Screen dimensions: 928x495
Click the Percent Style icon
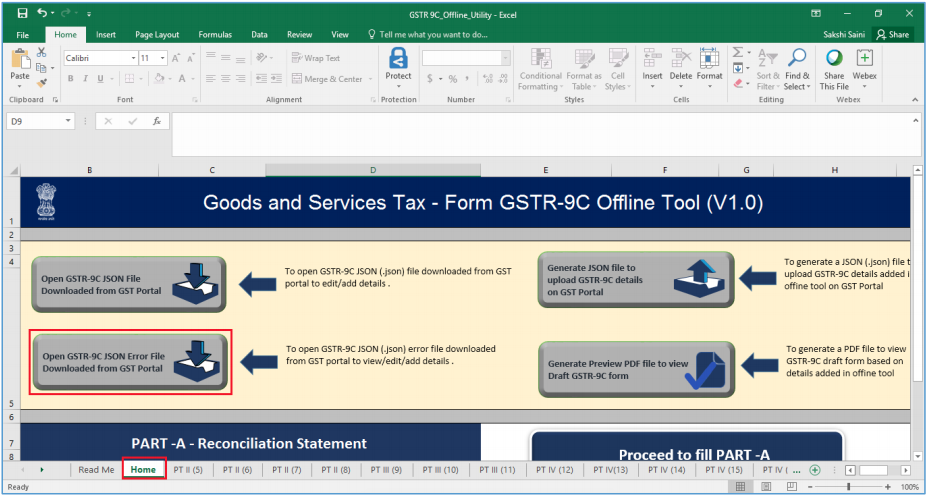(453, 79)
